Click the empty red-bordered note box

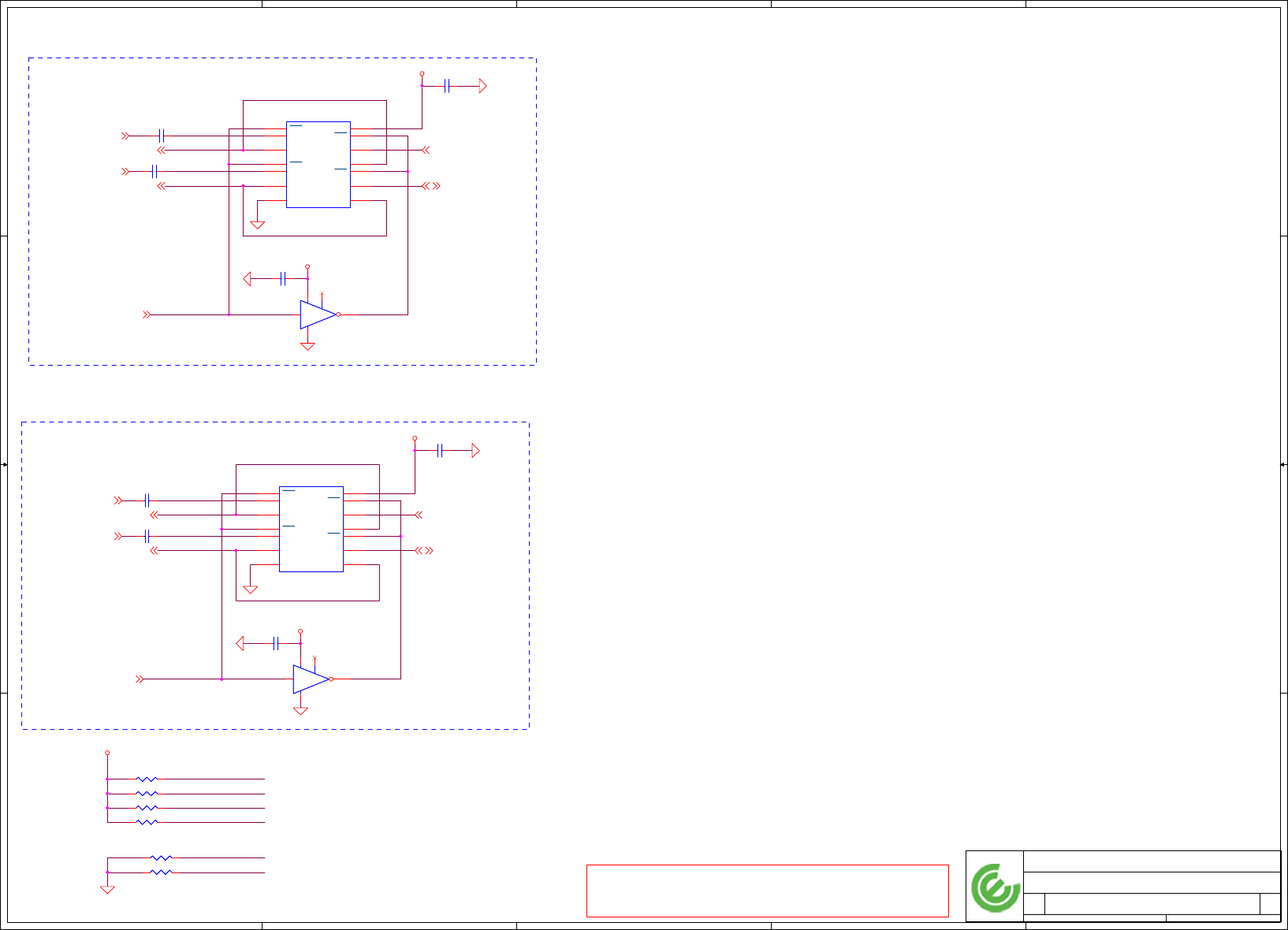(767, 891)
